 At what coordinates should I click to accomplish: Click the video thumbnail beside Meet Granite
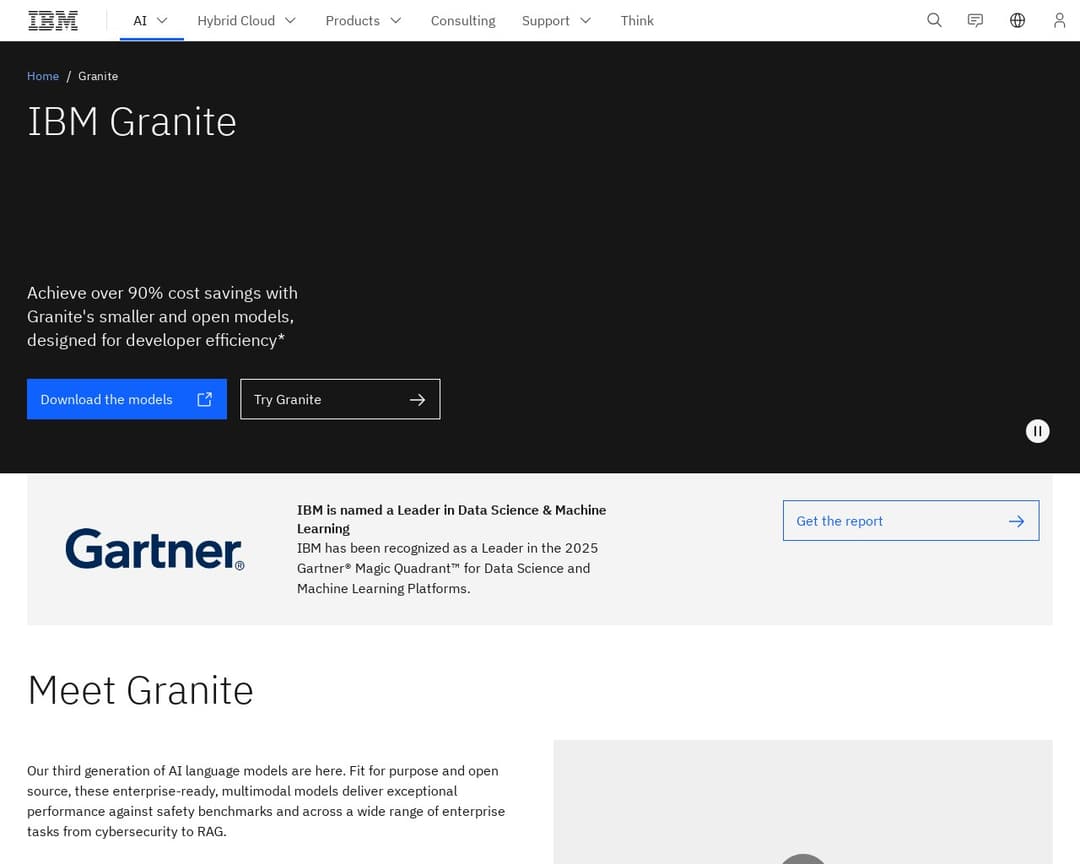(802, 802)
